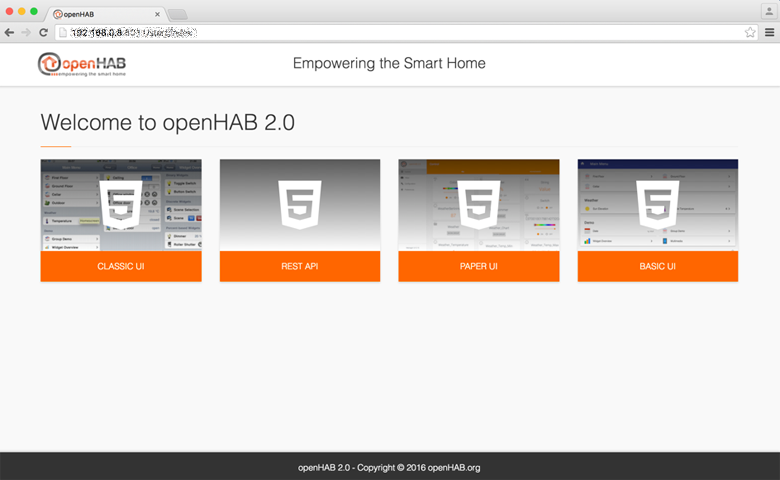
Task: Click HTML5 shield icon on Paper UI card
Action: coord(479,205)
